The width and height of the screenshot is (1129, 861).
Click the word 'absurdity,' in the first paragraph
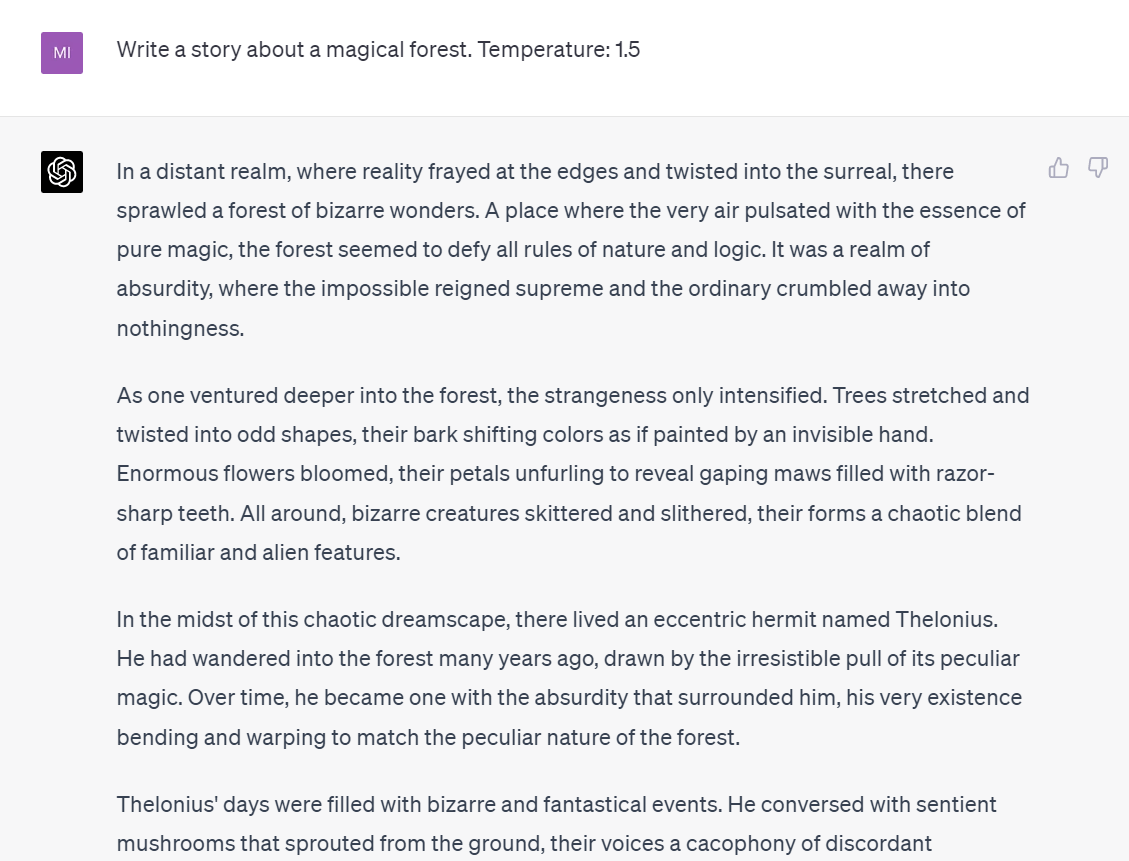164,289
